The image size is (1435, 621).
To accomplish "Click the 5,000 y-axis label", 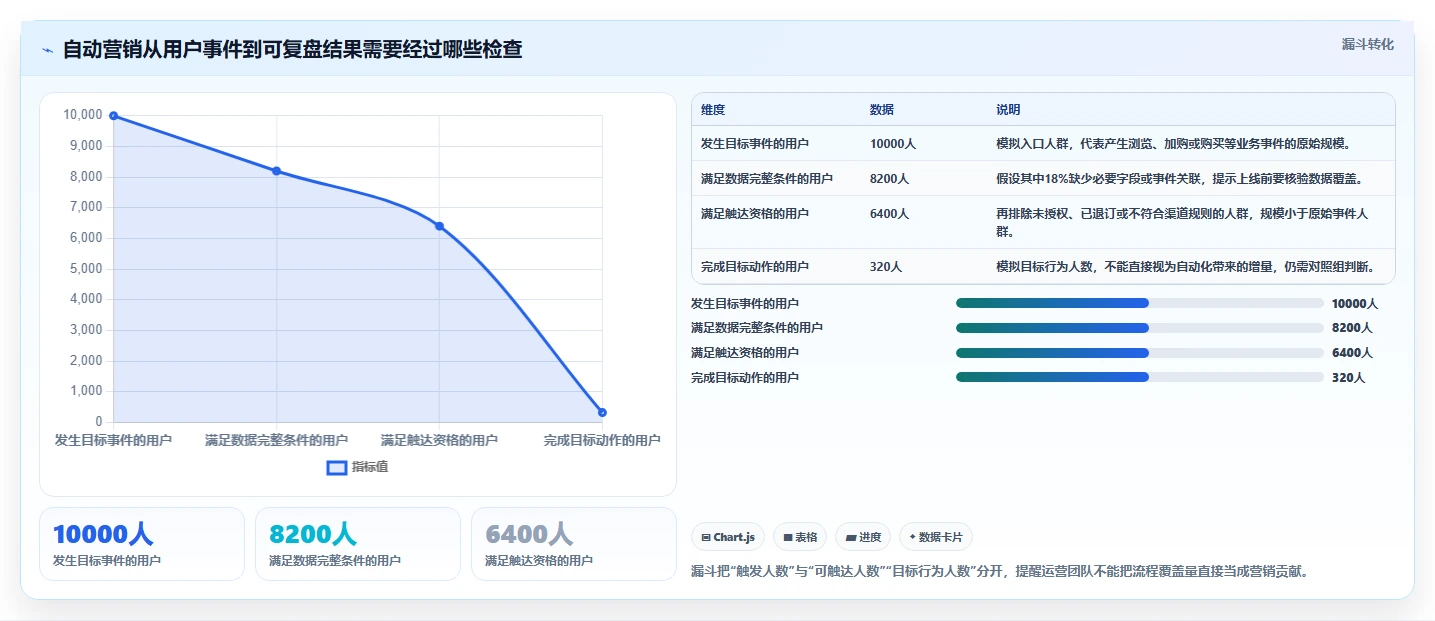I will (x=85, y=268).
